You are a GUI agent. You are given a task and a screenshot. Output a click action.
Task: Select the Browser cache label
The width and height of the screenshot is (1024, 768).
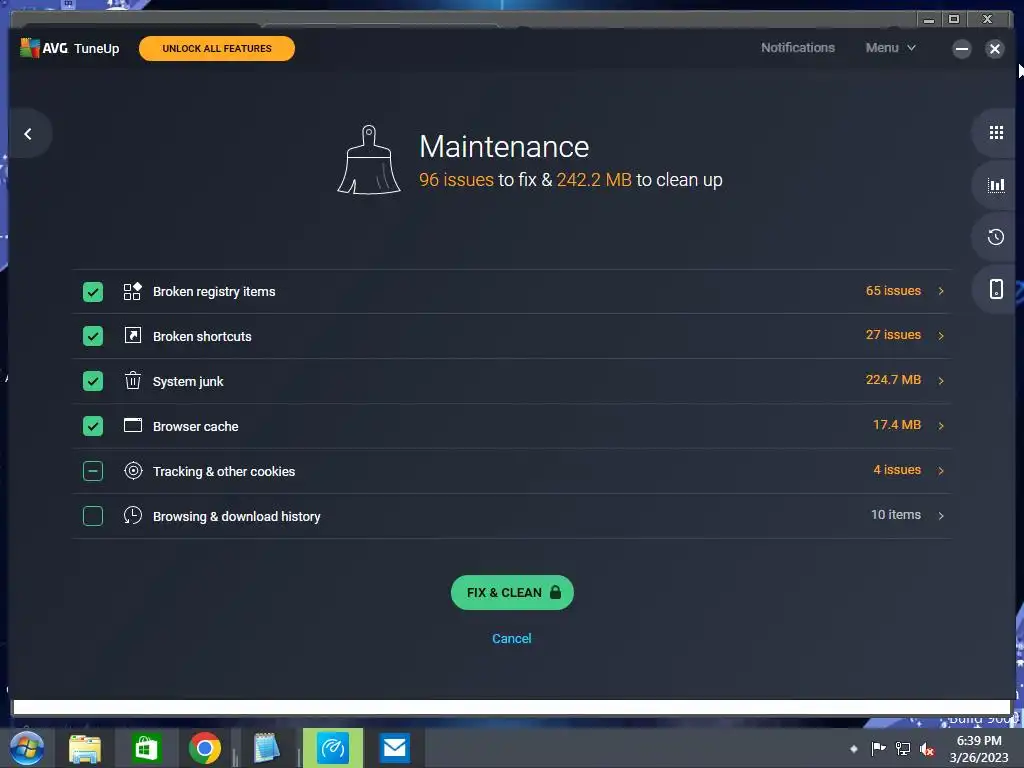(195, 426)
